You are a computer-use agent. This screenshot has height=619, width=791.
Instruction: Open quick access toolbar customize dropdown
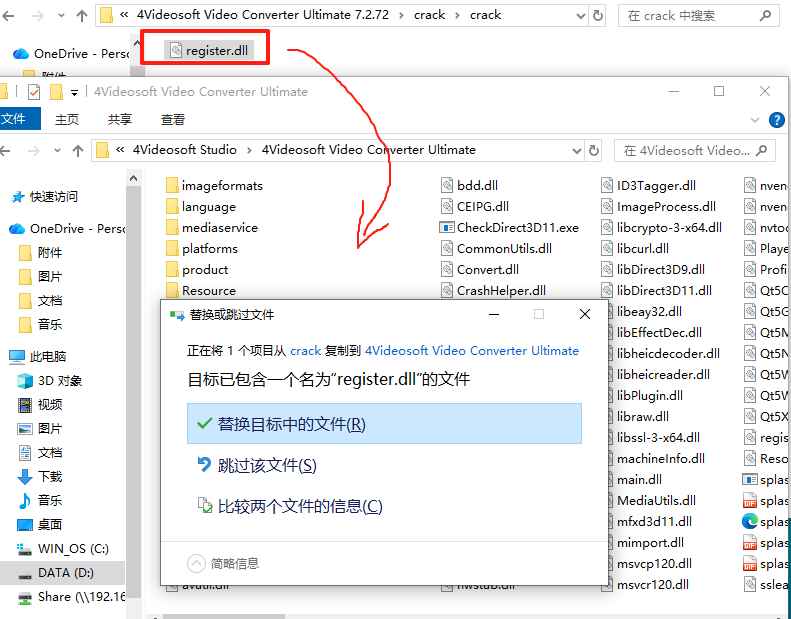click(x=74, y=92)
